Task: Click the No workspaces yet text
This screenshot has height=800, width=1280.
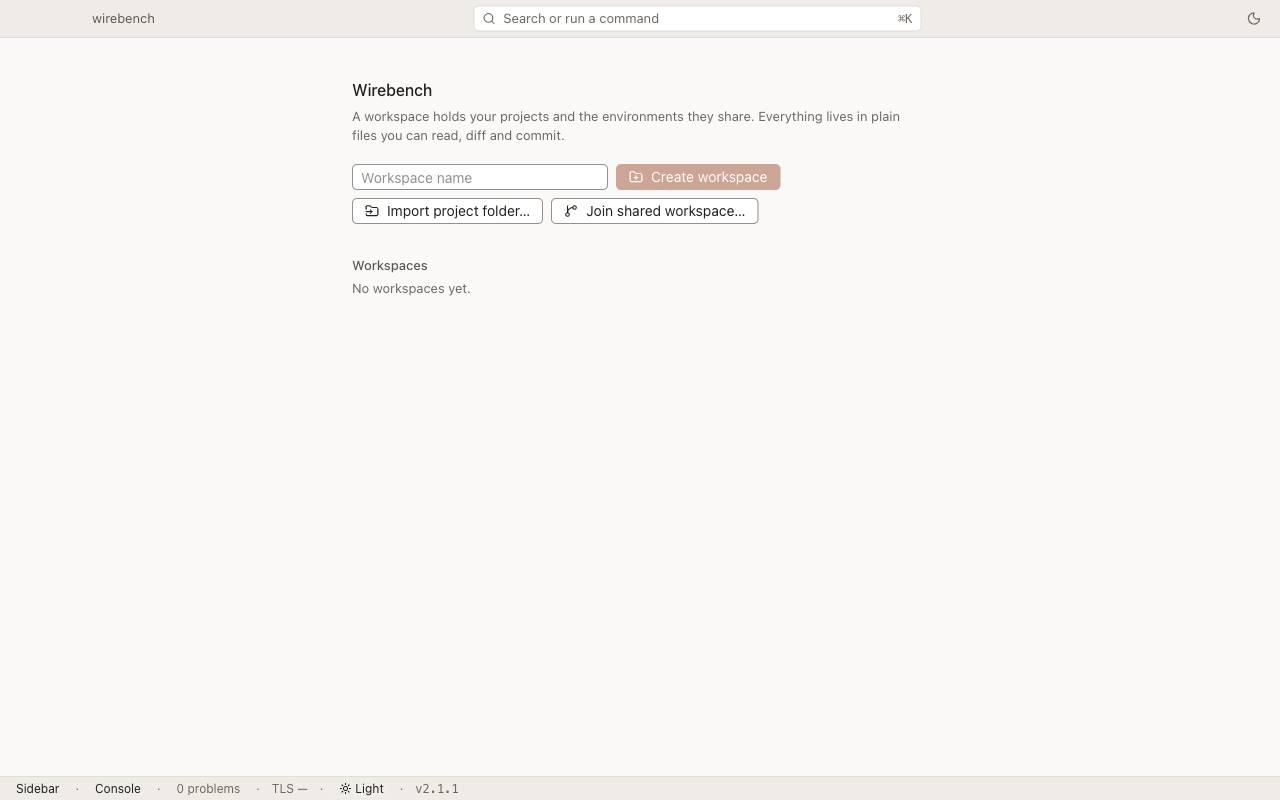Action: point(411,288)
